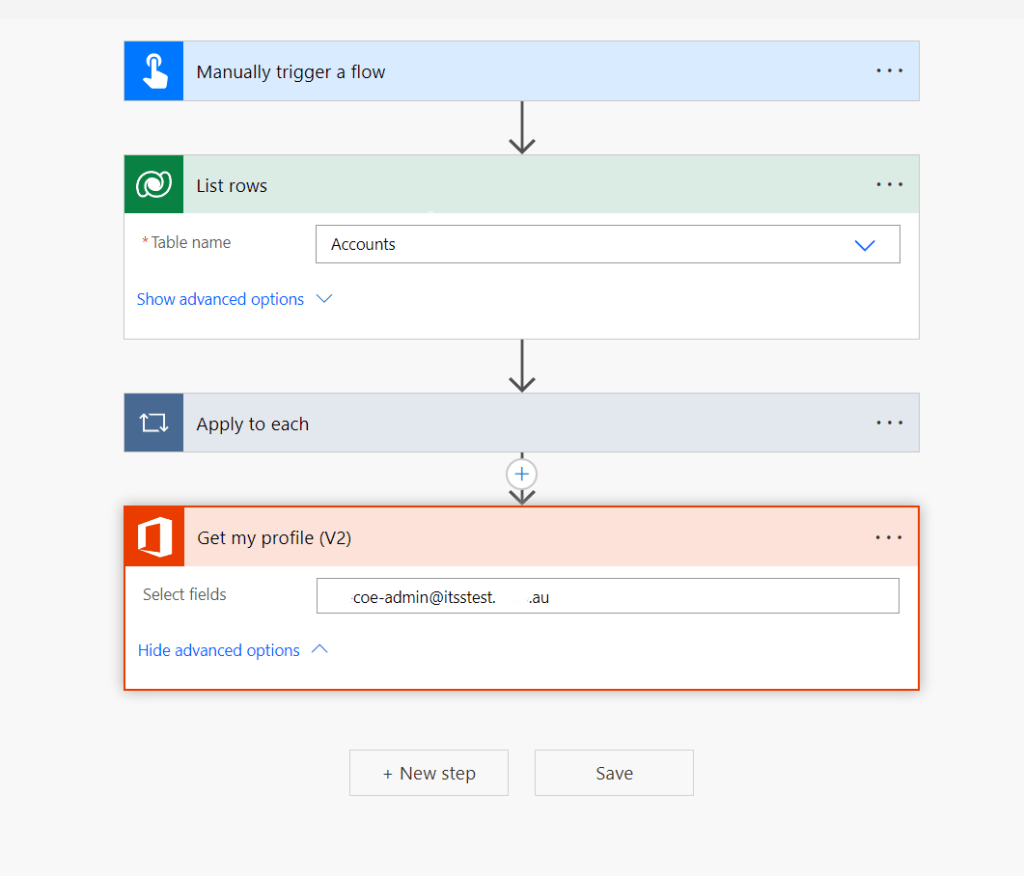1024x876 pixels.
Task: Expand the Manually trigger a flow title
Action: (x=291, y=72)
